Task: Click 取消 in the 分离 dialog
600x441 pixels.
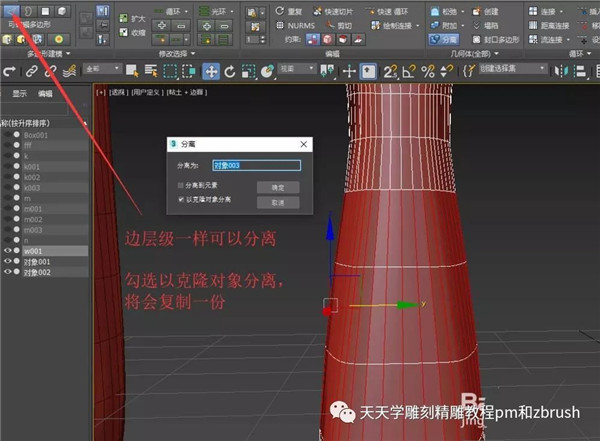Action: pos(278,203)
